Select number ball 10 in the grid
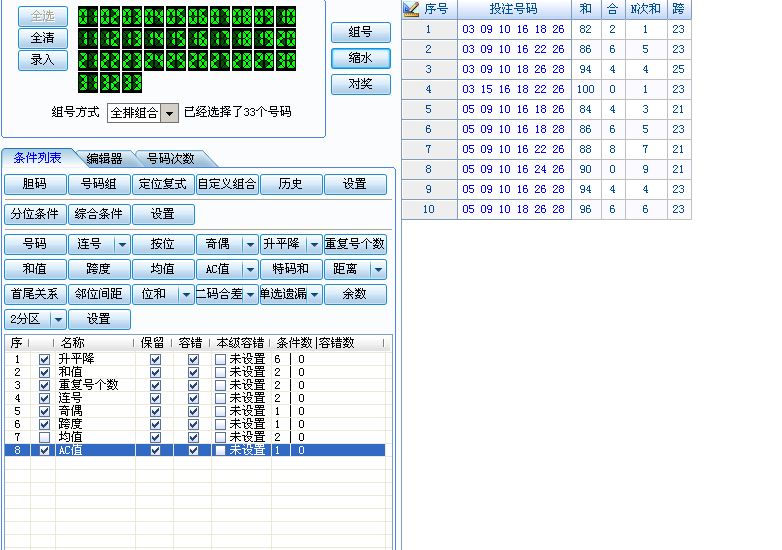The width and height of the screenshot is (782, 550). 286,17
